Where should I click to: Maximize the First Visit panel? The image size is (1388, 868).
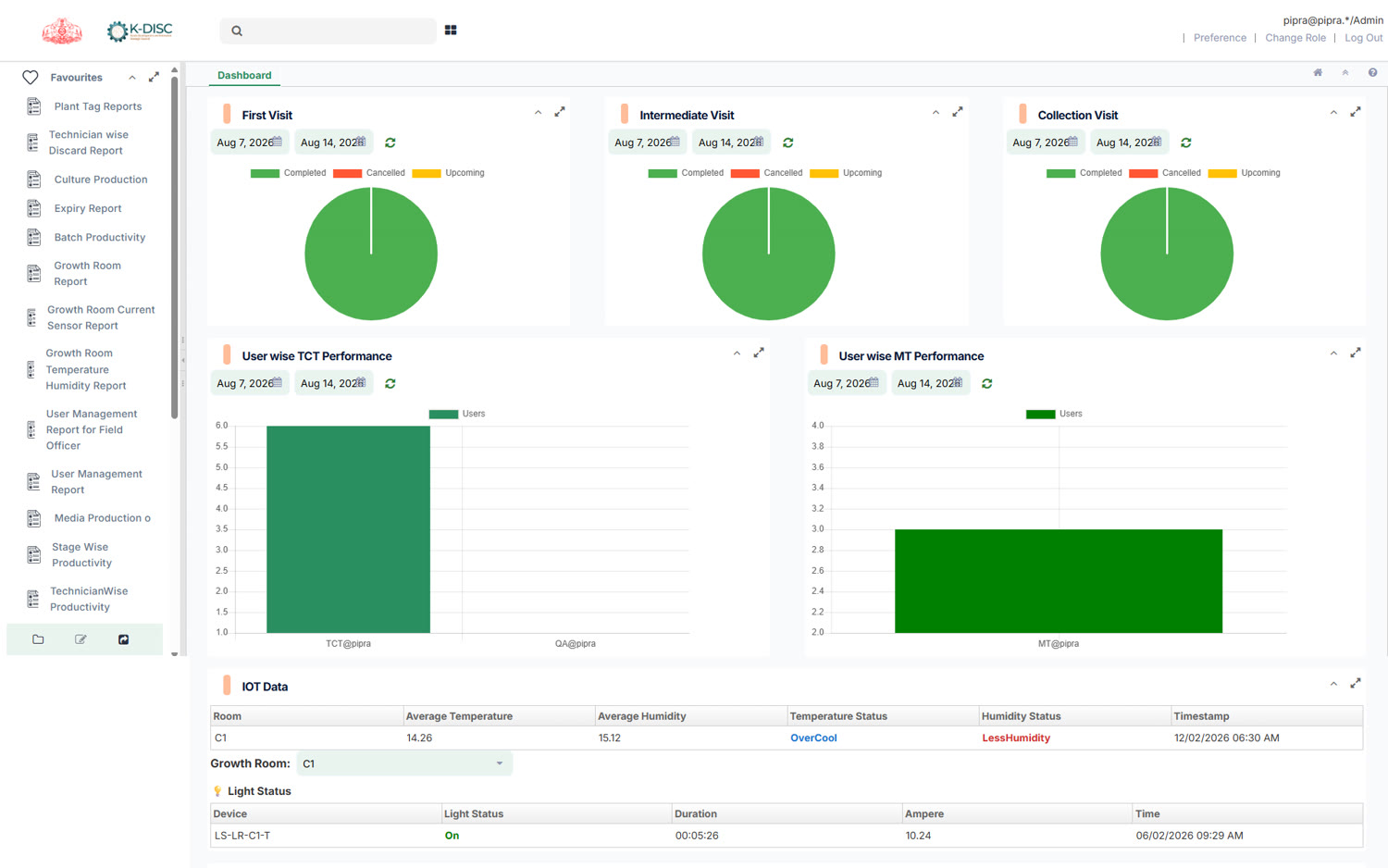pyautogui.click(x=560, y=112)
